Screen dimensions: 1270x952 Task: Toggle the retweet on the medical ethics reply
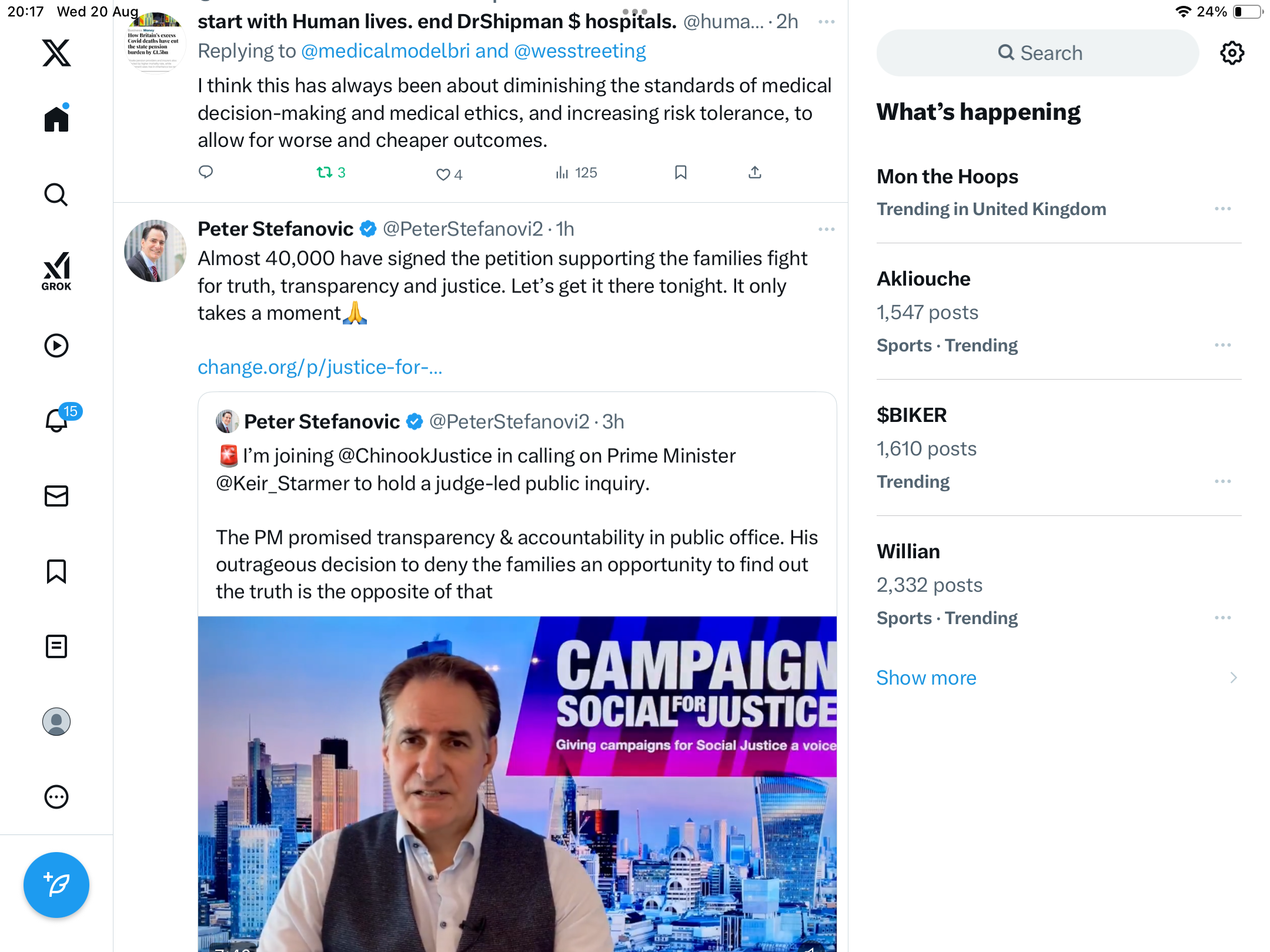tap(325, 173)
